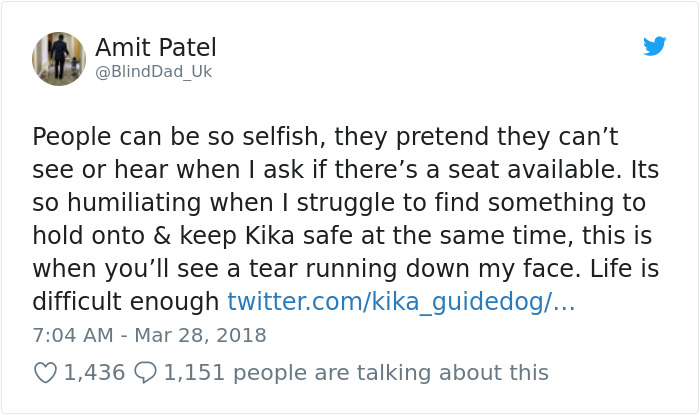Image resolution: width=700 pixels, height=415 pixels.
Task: Follow the twitter.com/kika_guidedog link
Action: tap(401, 301)
